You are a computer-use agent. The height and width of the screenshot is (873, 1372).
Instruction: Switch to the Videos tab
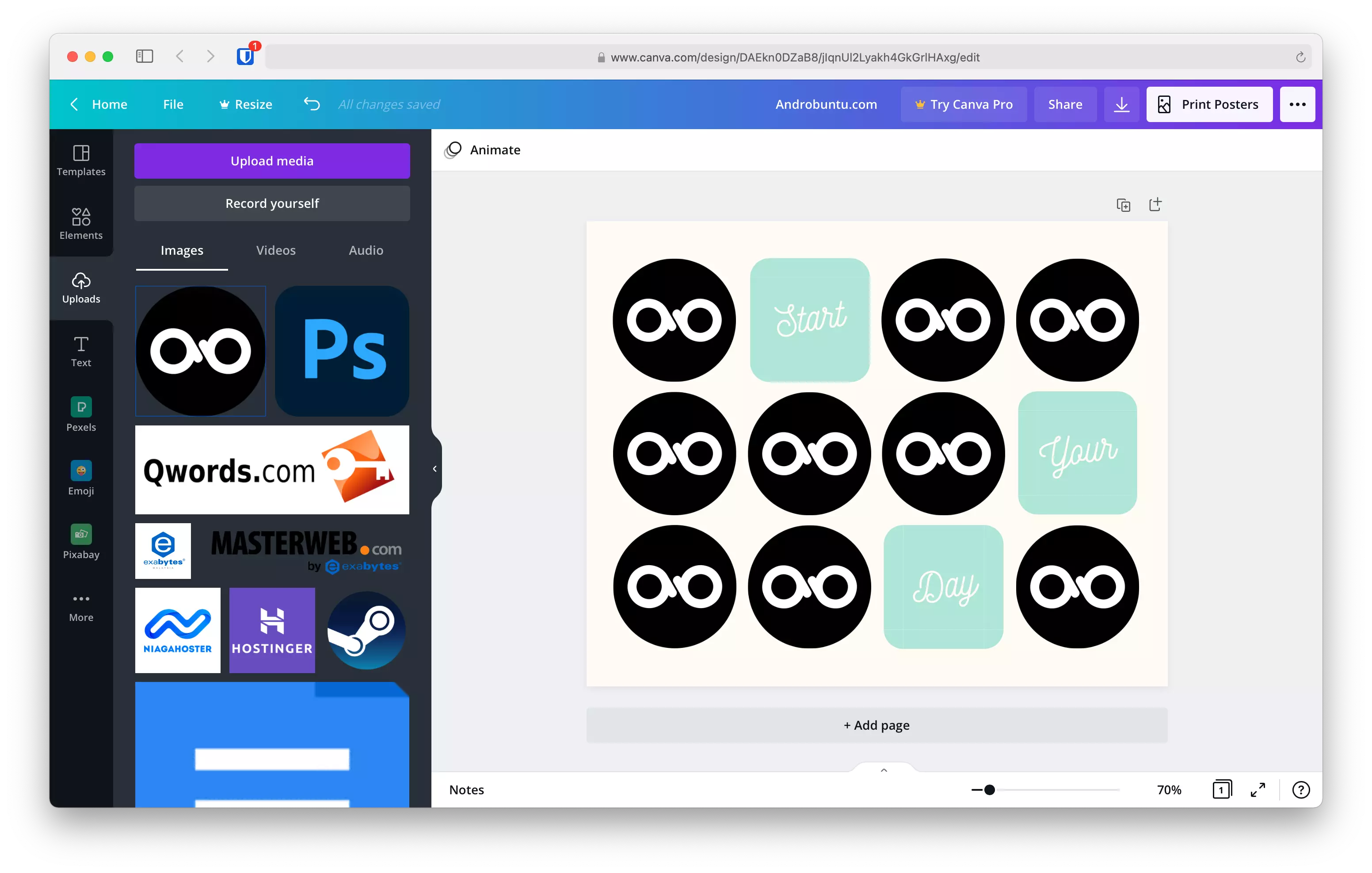click(275, 250)
